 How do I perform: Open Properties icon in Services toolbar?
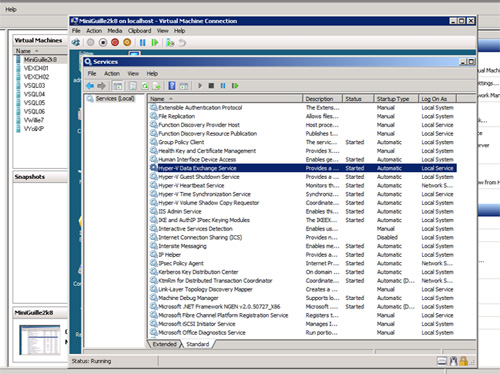coord(133,86)
